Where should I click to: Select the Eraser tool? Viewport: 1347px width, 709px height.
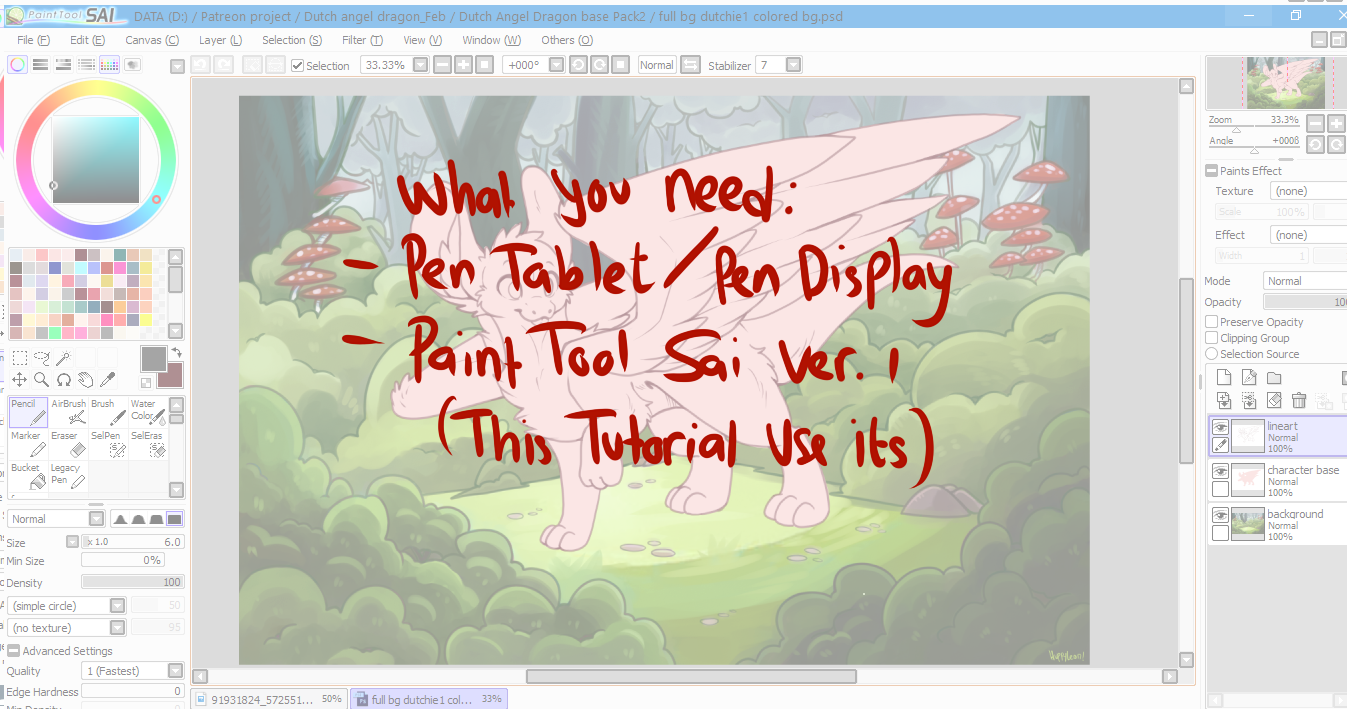click(68, 444)
